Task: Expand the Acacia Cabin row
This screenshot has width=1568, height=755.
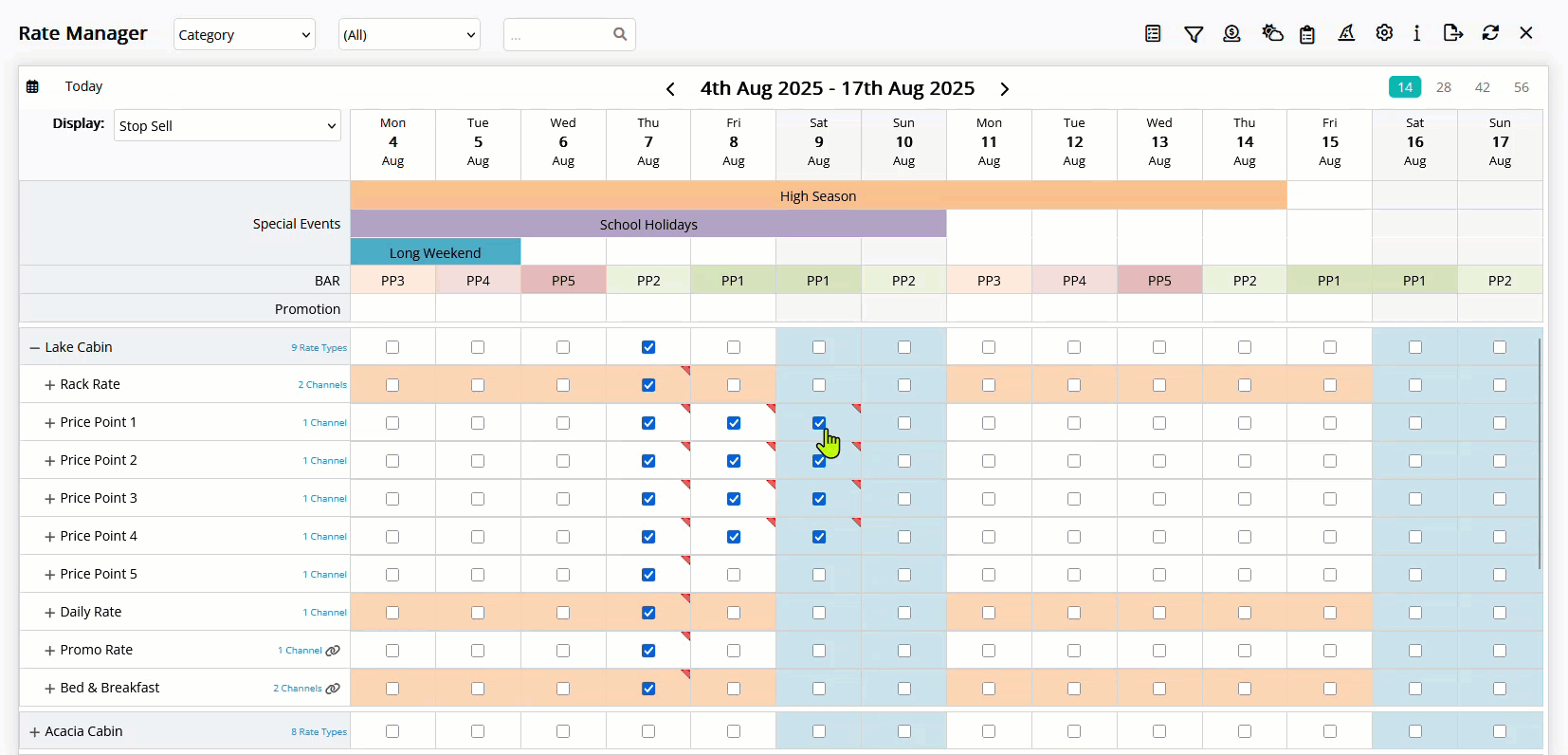Action: (34, 732)
